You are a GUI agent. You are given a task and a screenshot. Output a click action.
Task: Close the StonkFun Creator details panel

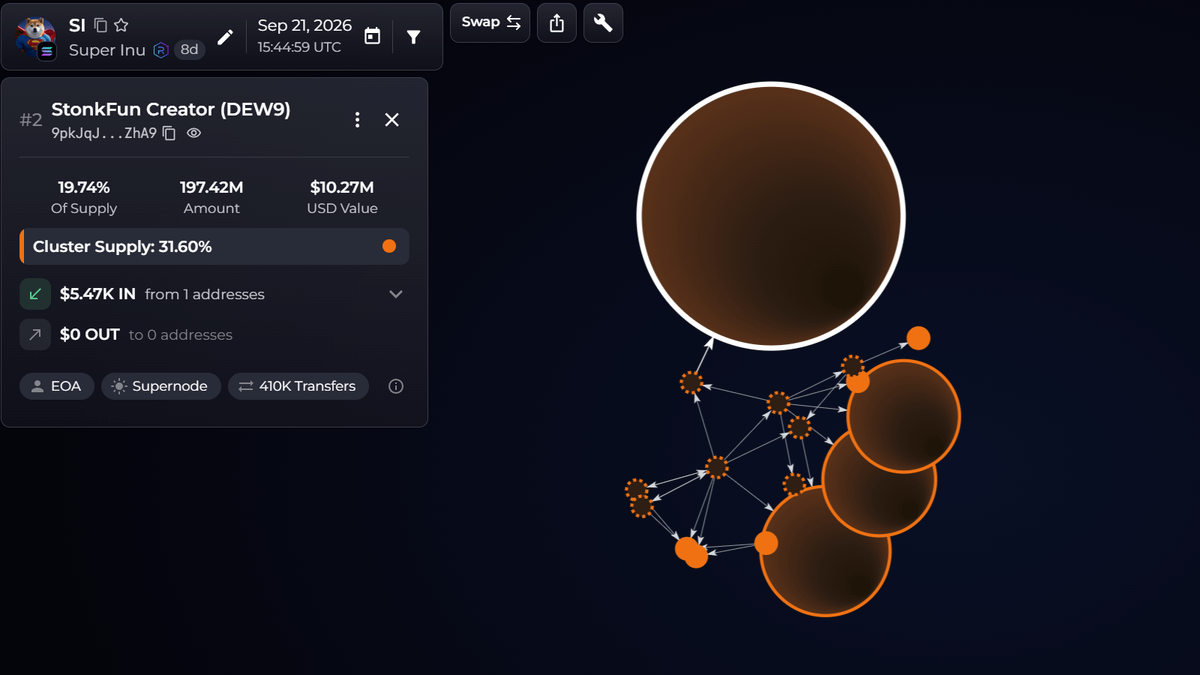click(x=392, y=120)
